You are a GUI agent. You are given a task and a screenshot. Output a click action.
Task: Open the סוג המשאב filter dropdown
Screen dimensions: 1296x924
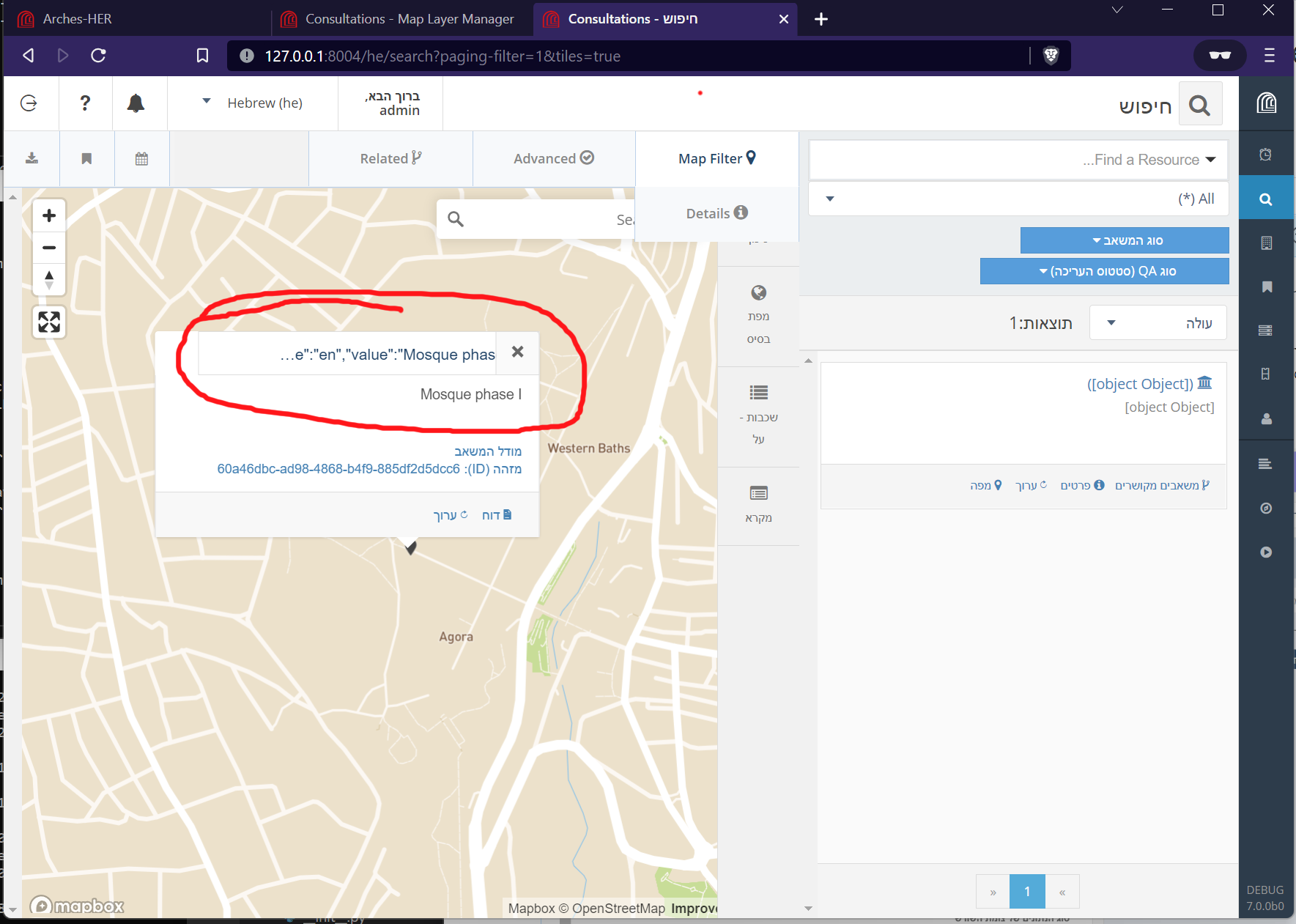1125,240
